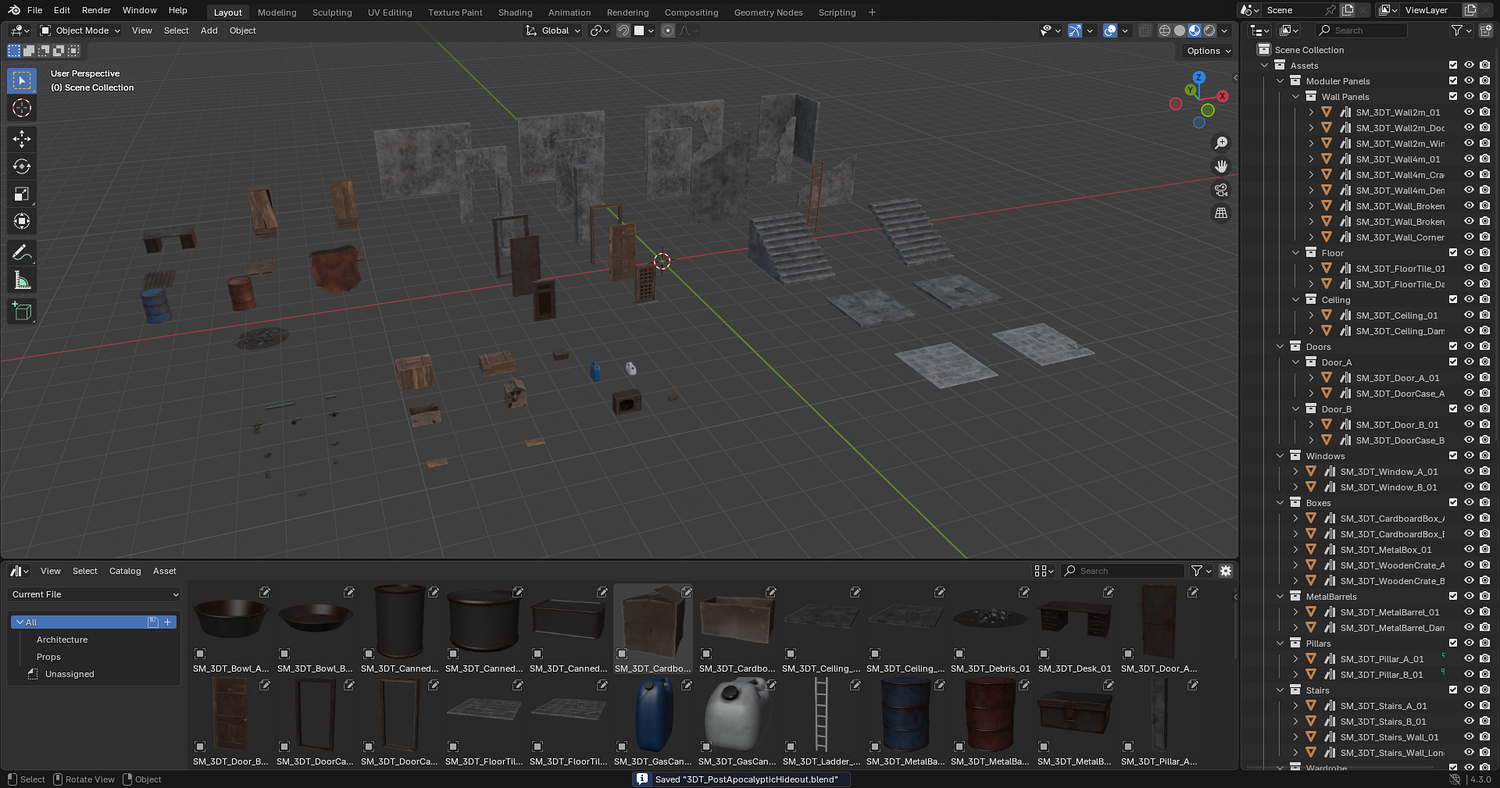
Task: Click the viewport pan hand icon
Action: (1221, 166)
